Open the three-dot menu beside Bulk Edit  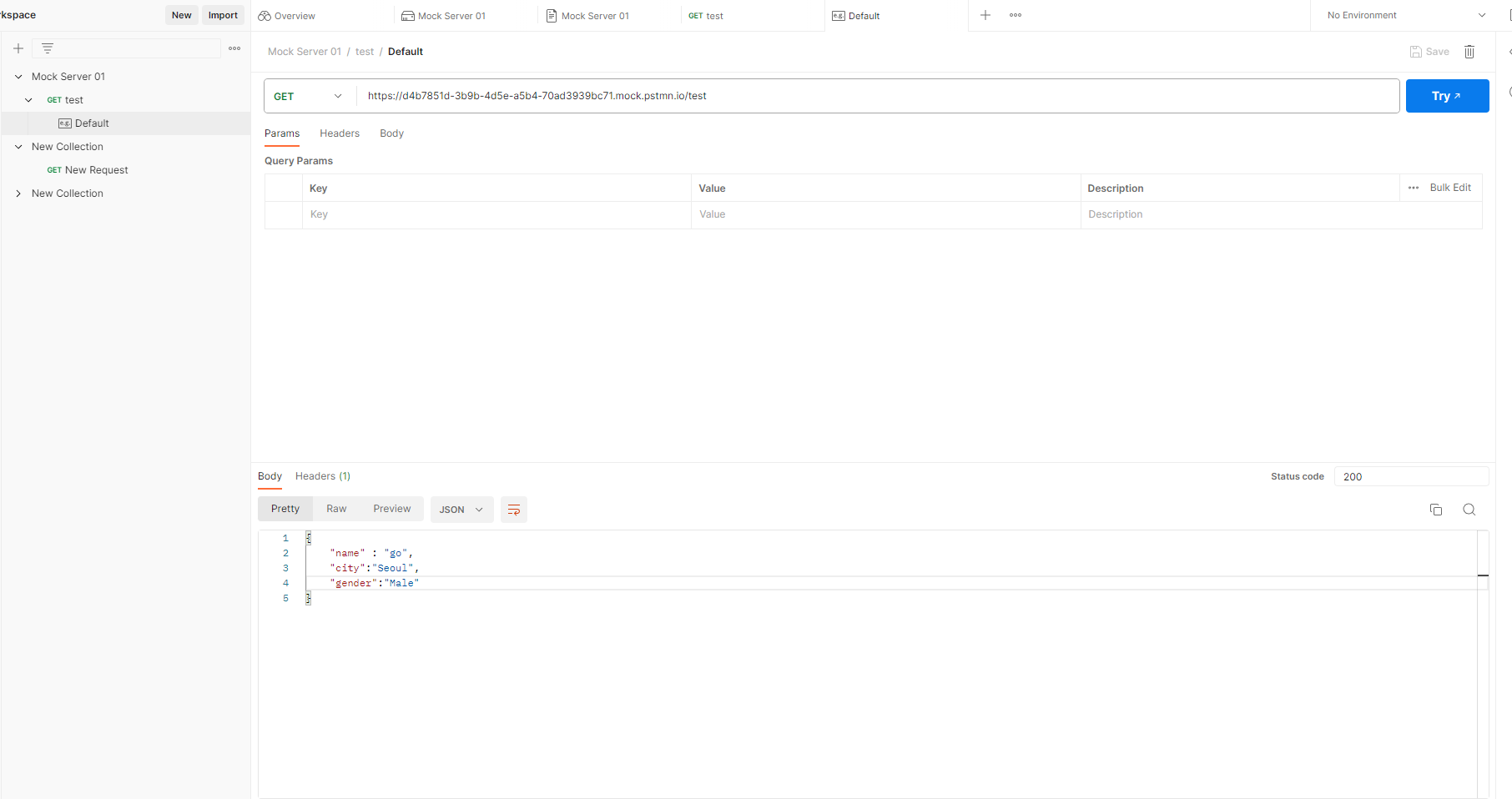point(1414,188)
